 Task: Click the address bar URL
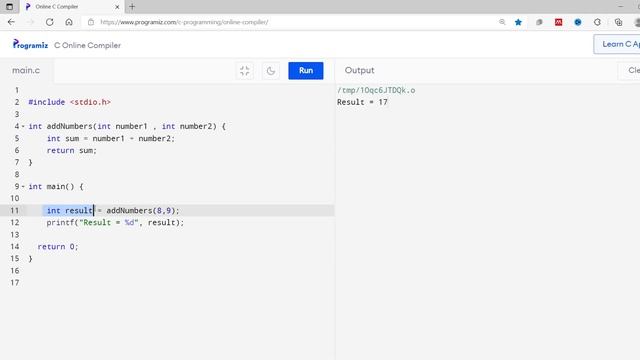click(184, 22)
